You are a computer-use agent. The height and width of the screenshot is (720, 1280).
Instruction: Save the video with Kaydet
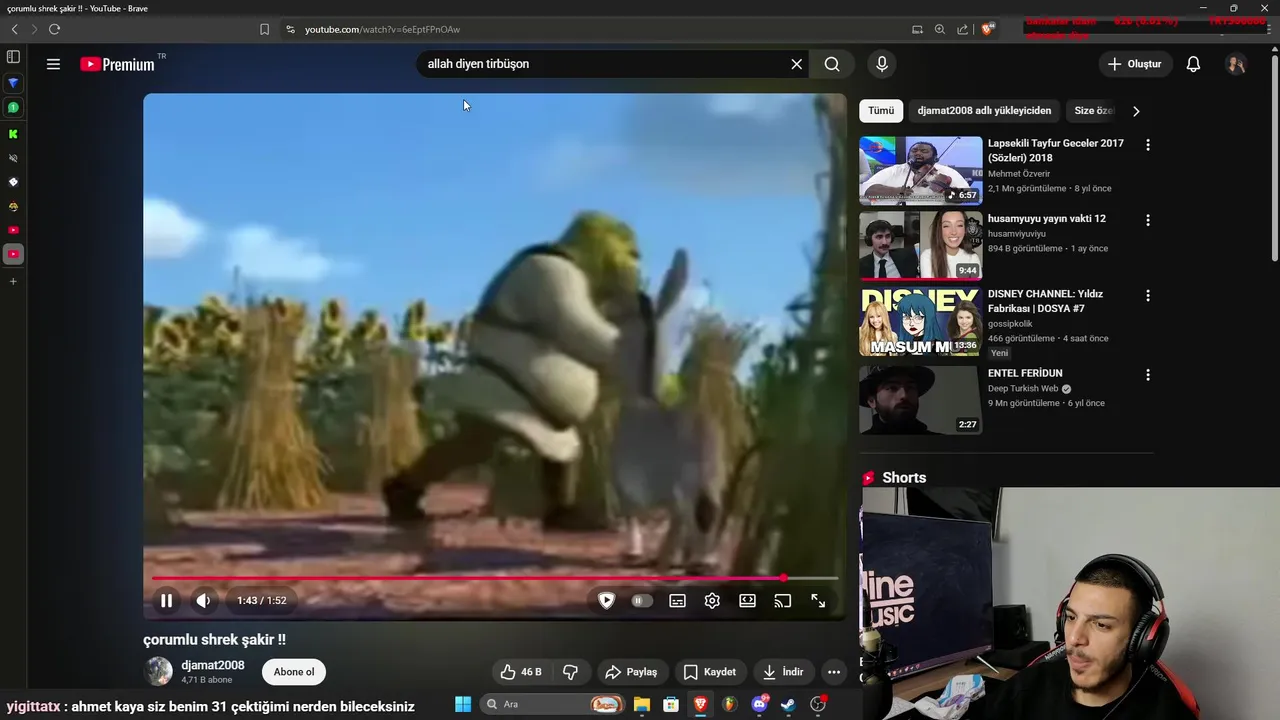tap(709, 672)
